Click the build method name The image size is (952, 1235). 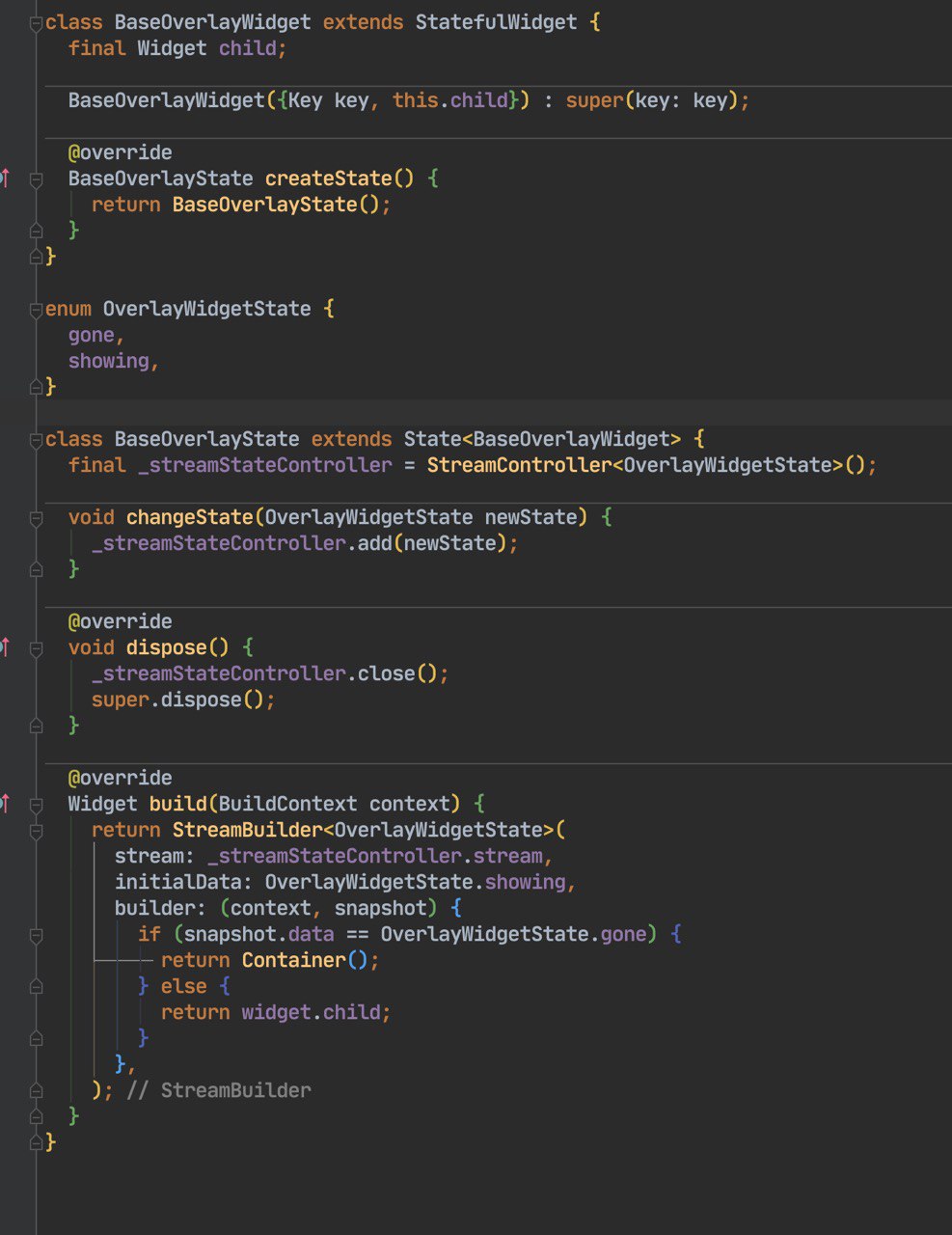177,804
